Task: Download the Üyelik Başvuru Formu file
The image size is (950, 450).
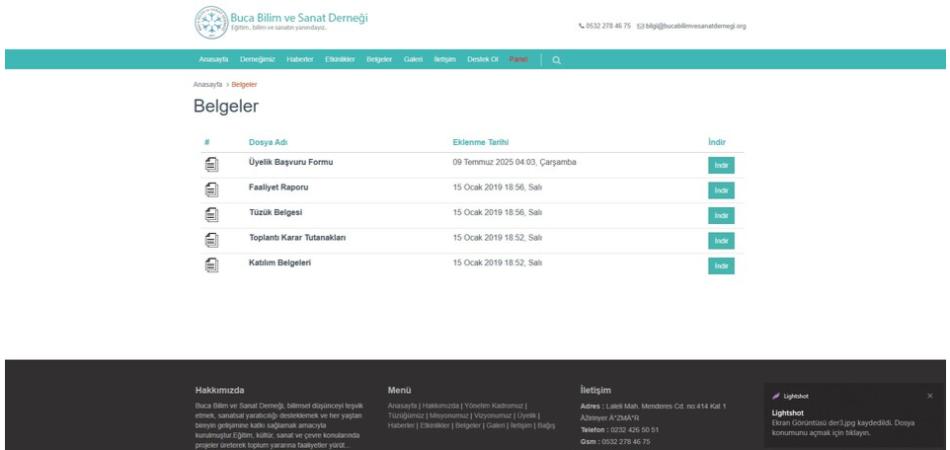Action: tap(721, 165)
